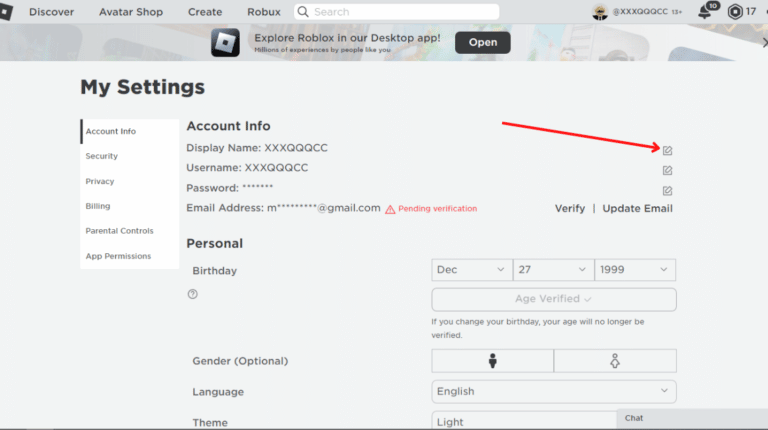Click the user avatar in top bar
Viewport: 768px width, 430px height.
(x=600, y=12)
